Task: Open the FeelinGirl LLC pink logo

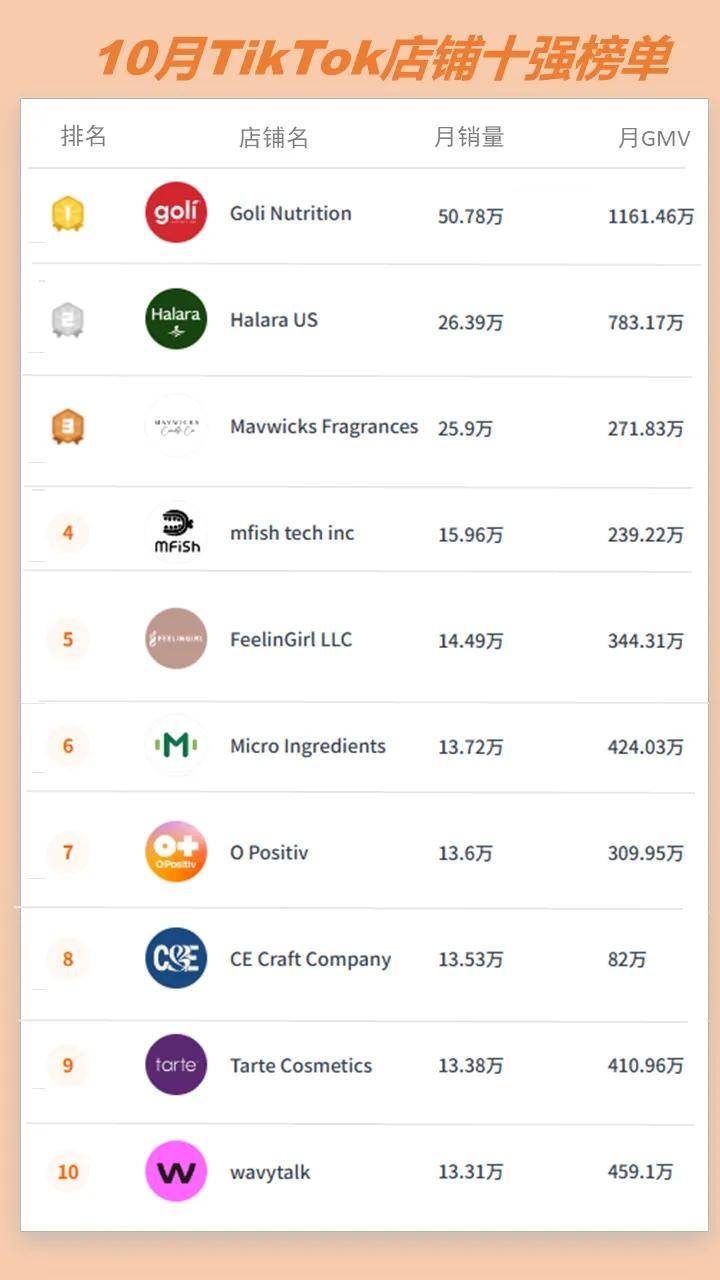Action: point(176,638)
